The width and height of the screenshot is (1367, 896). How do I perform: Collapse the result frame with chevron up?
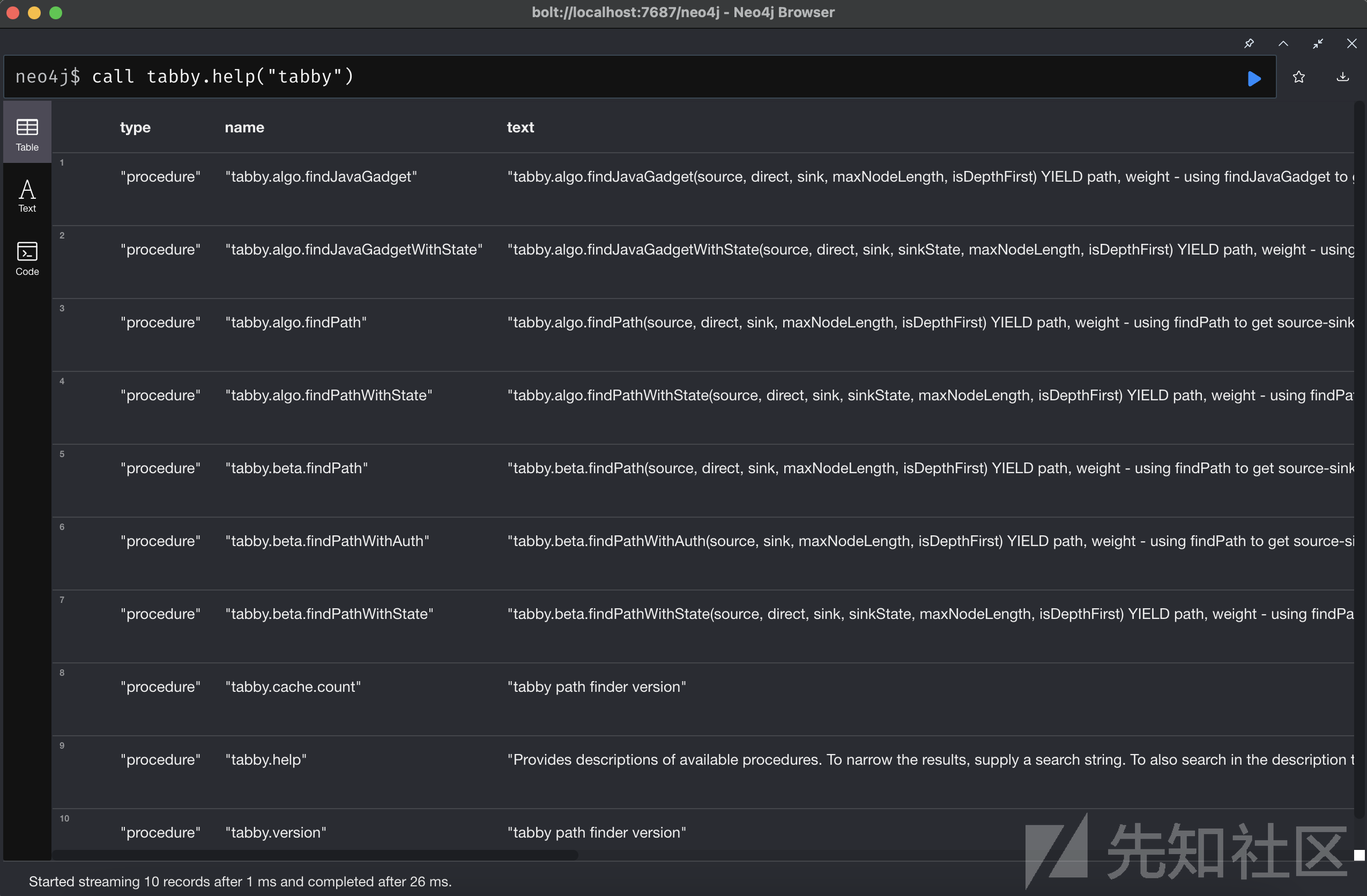(1283, 43)
